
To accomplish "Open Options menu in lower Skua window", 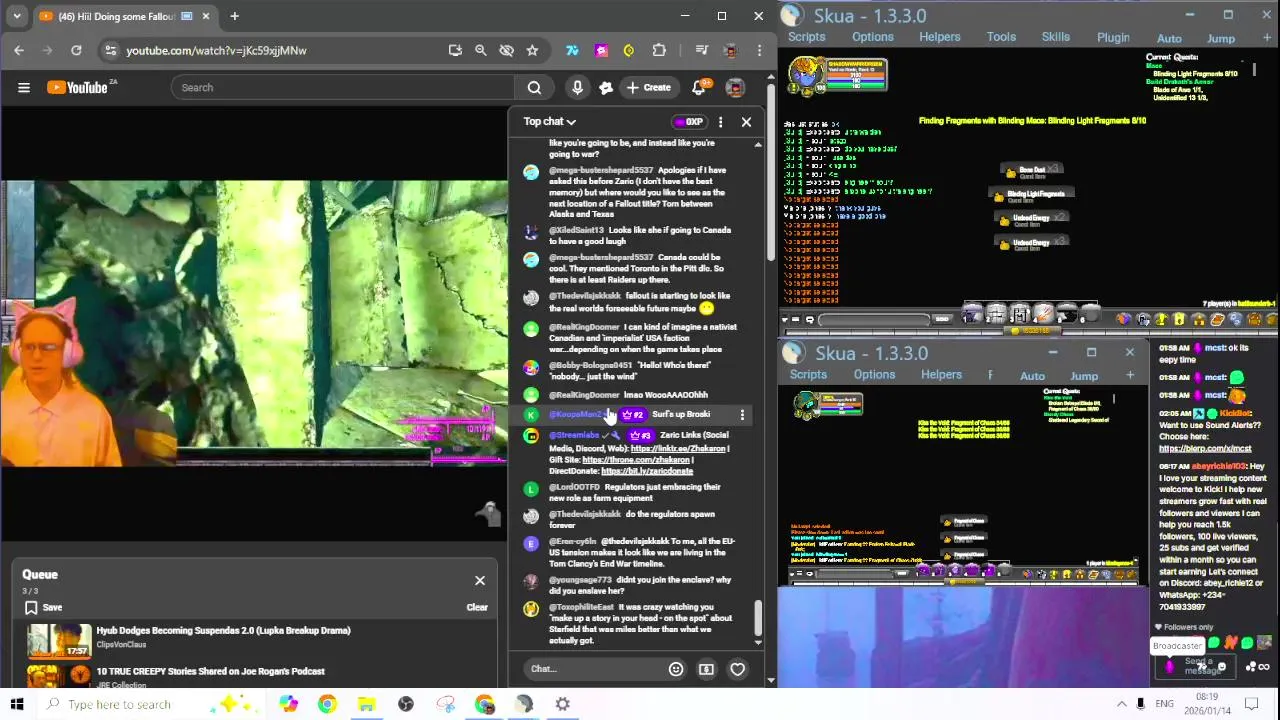I will coord(874,375).
